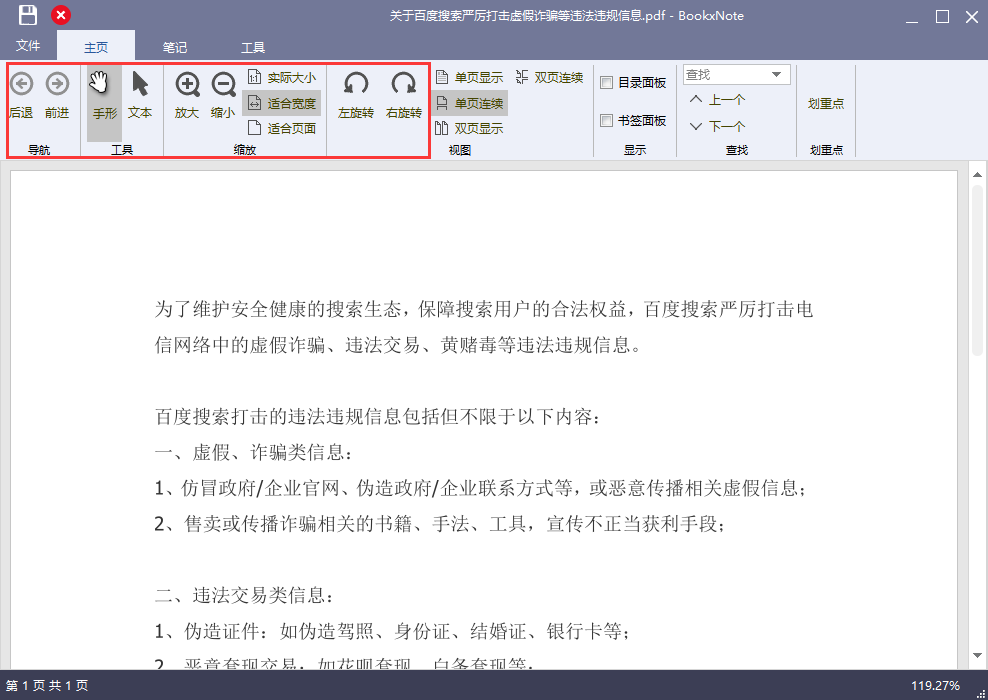Screen dimensions: 988x700
Task: Click the 前进 forward arrow icon
Action: pos(57,83)
